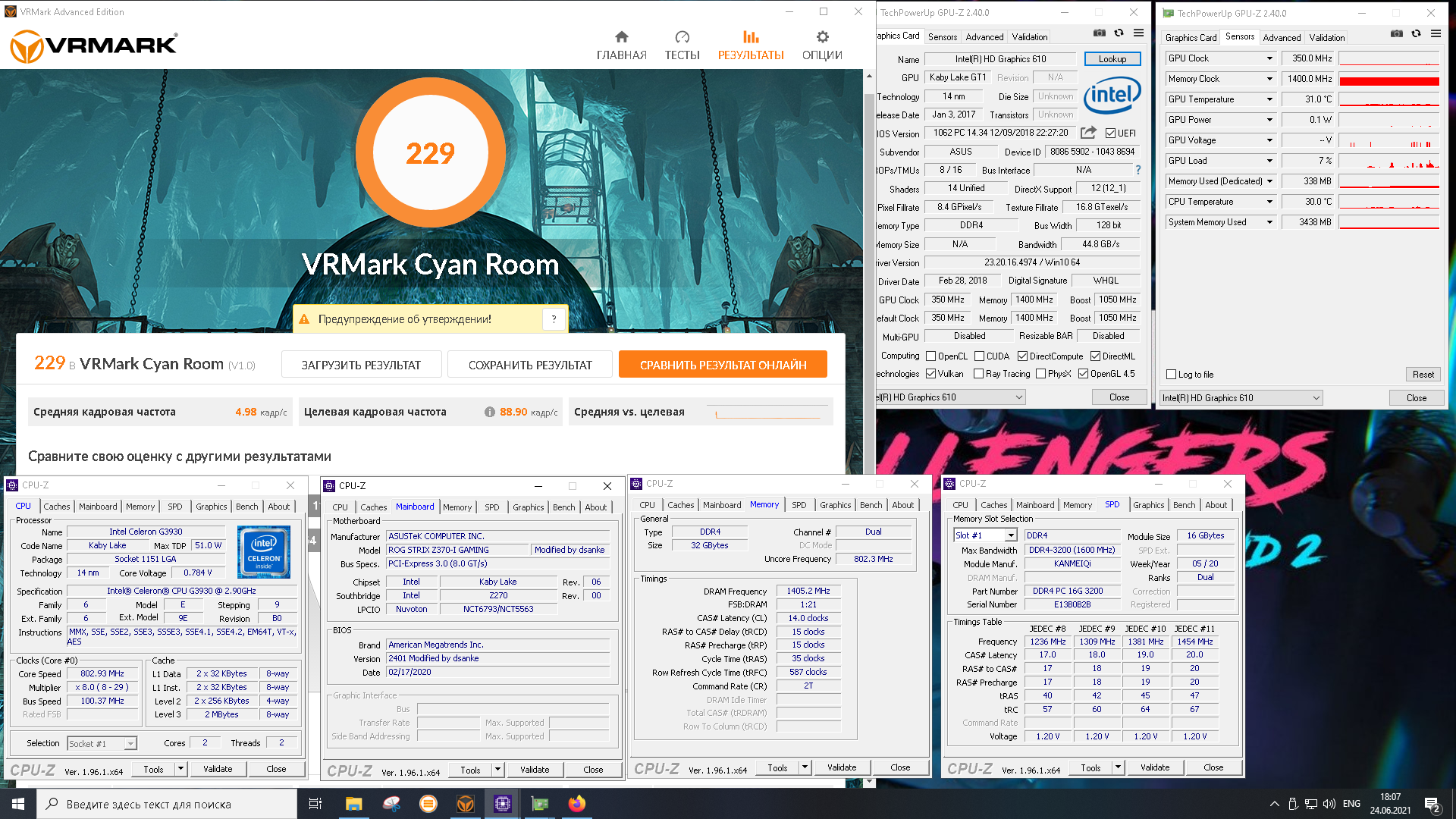Open the Windows Start menu
The image size is (1456, 819).
(x=18, y=804)
